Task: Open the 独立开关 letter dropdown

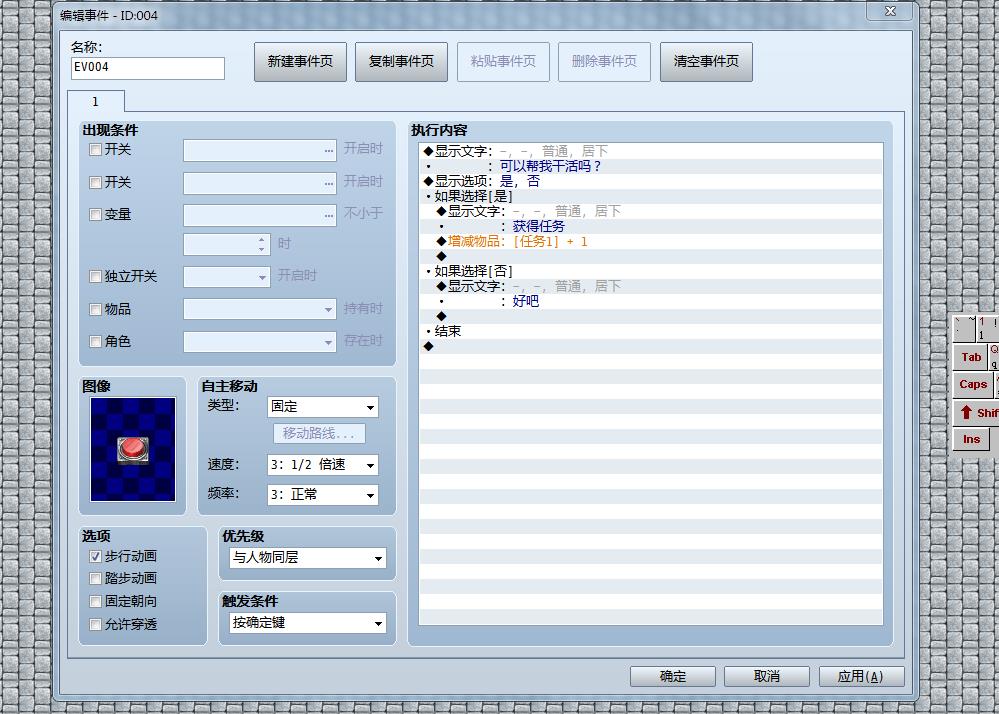Action: point(227,277)
